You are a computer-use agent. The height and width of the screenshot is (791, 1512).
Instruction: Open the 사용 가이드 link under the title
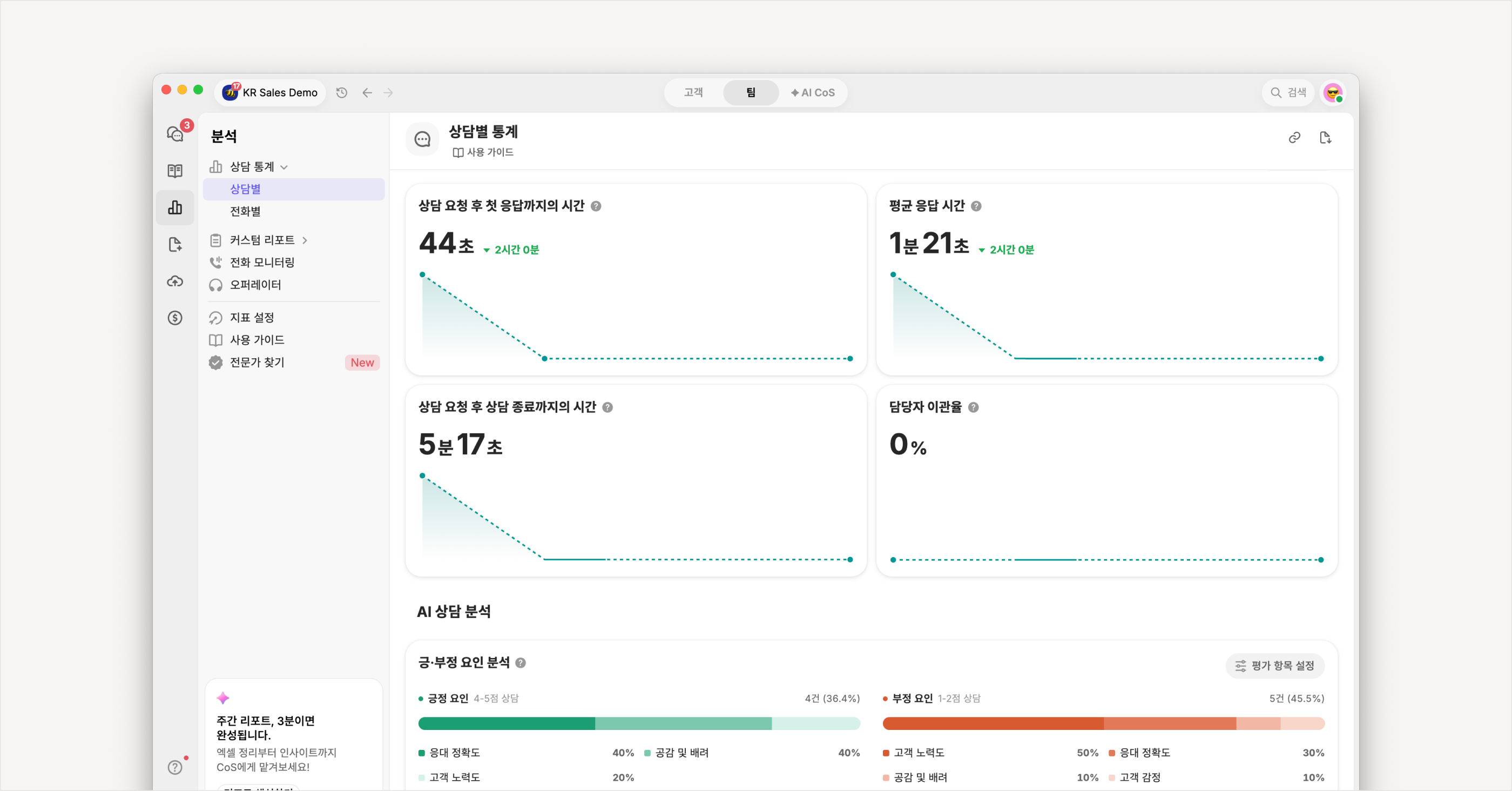pos(483,152)
